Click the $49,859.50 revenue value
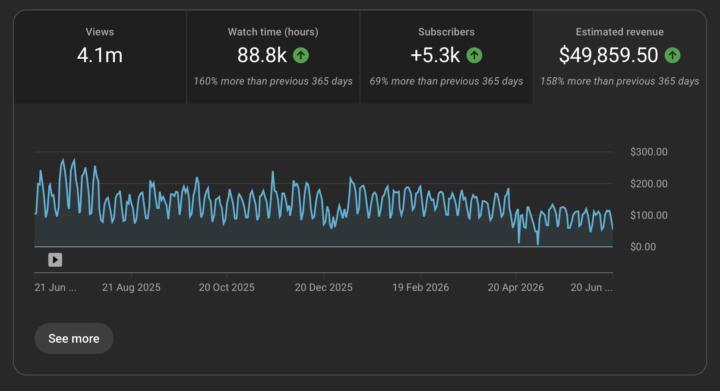Image resolution: width=720 pixels, height=391 pixels. 608,56
